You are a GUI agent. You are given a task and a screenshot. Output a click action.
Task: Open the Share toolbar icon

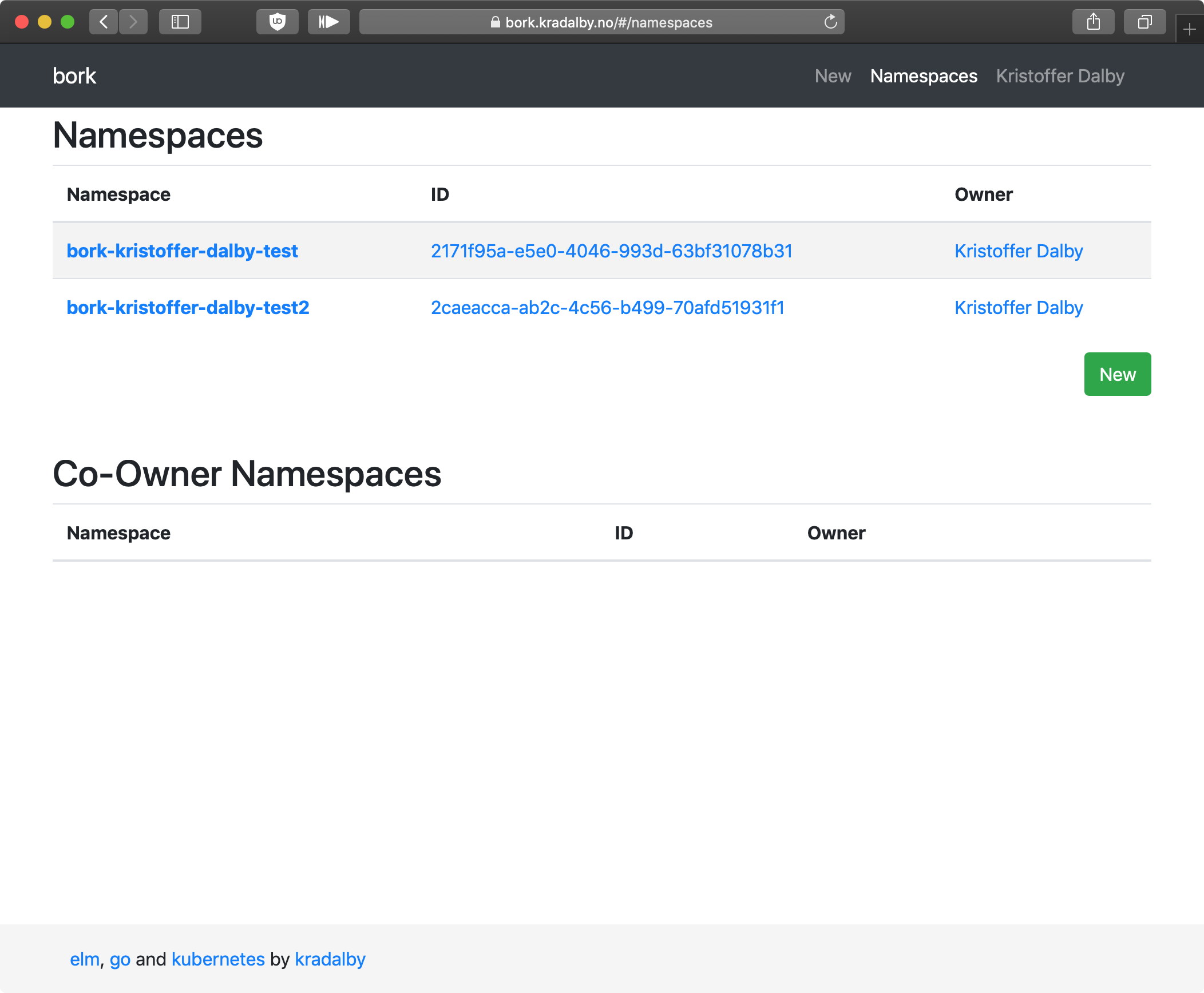click(x=1093, y=22)
